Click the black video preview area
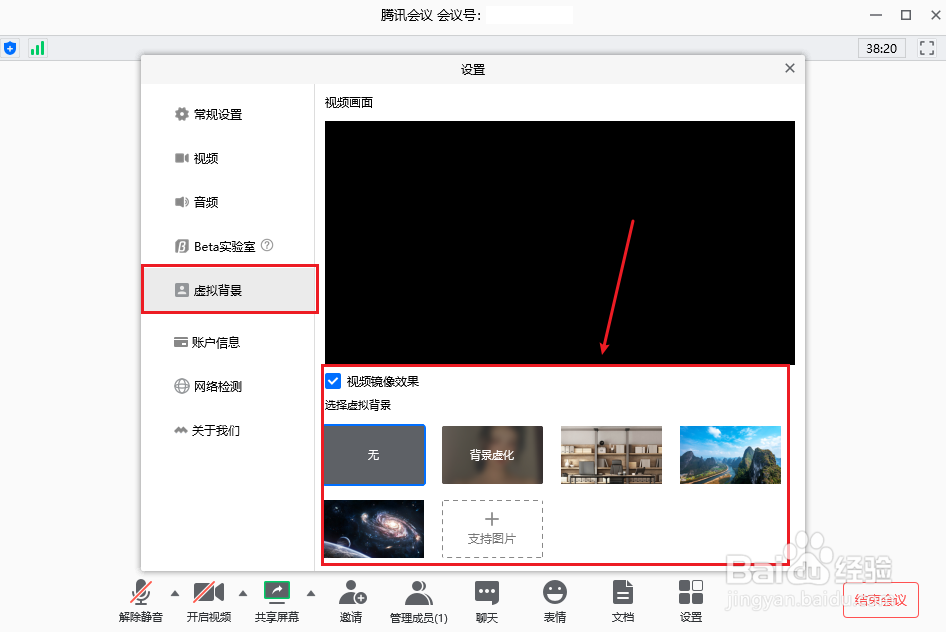946x632 pixels. coord(560,242)
